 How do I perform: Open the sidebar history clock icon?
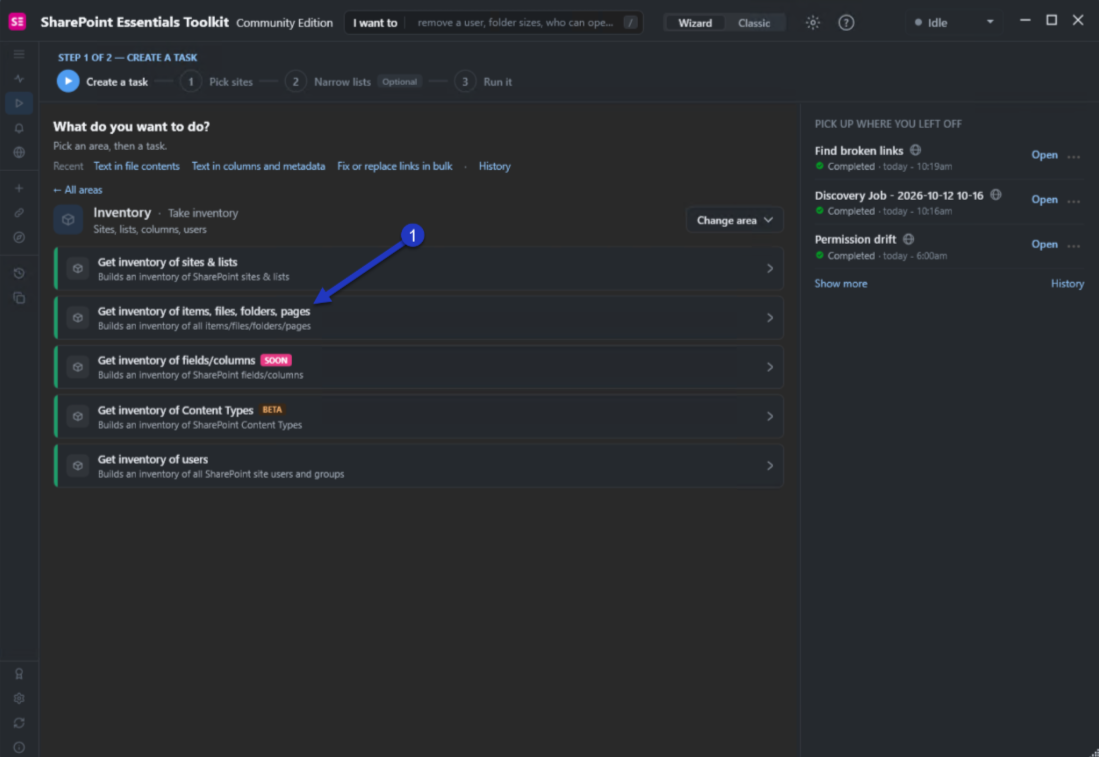(x=19, y=273)
